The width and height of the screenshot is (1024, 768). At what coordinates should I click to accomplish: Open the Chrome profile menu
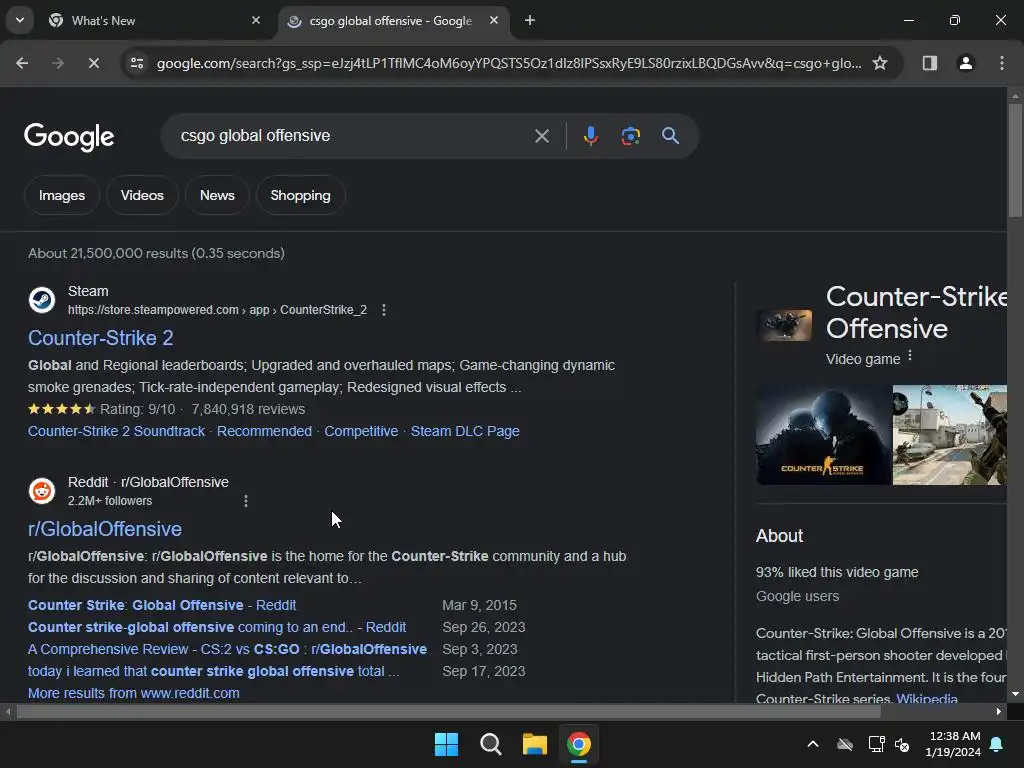tap(965, 63)
